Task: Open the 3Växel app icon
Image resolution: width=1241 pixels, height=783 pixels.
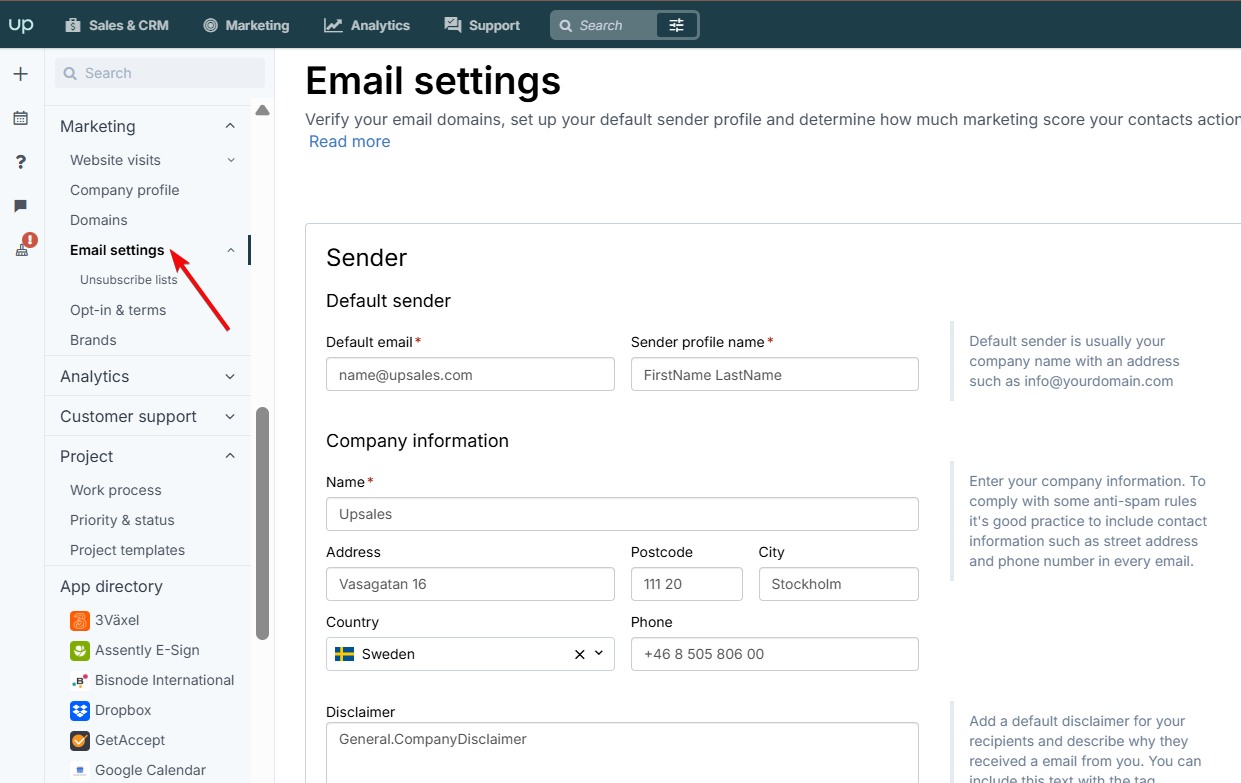Action: pos(80,621)
